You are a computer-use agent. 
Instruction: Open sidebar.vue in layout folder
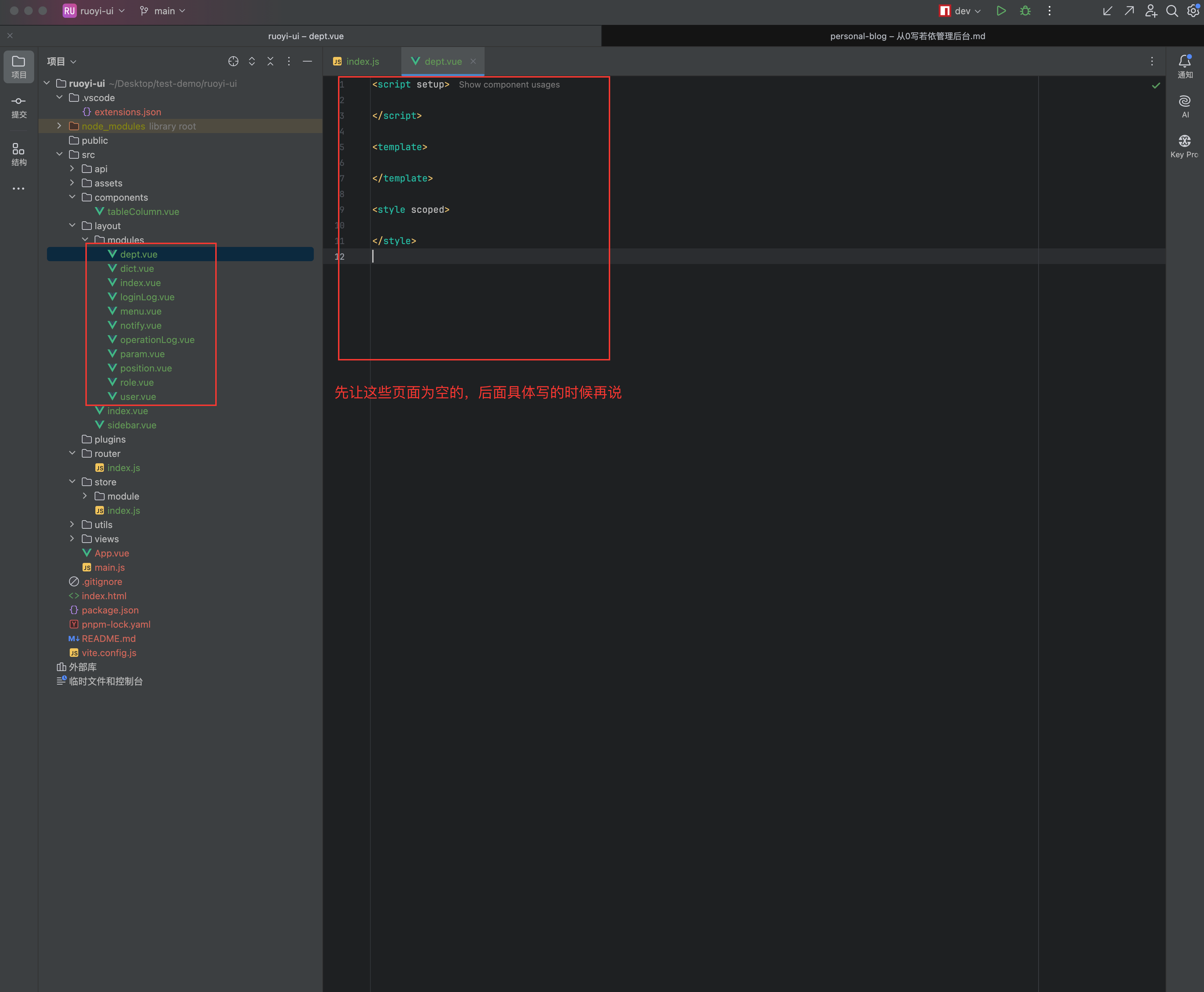click(131, 424)
